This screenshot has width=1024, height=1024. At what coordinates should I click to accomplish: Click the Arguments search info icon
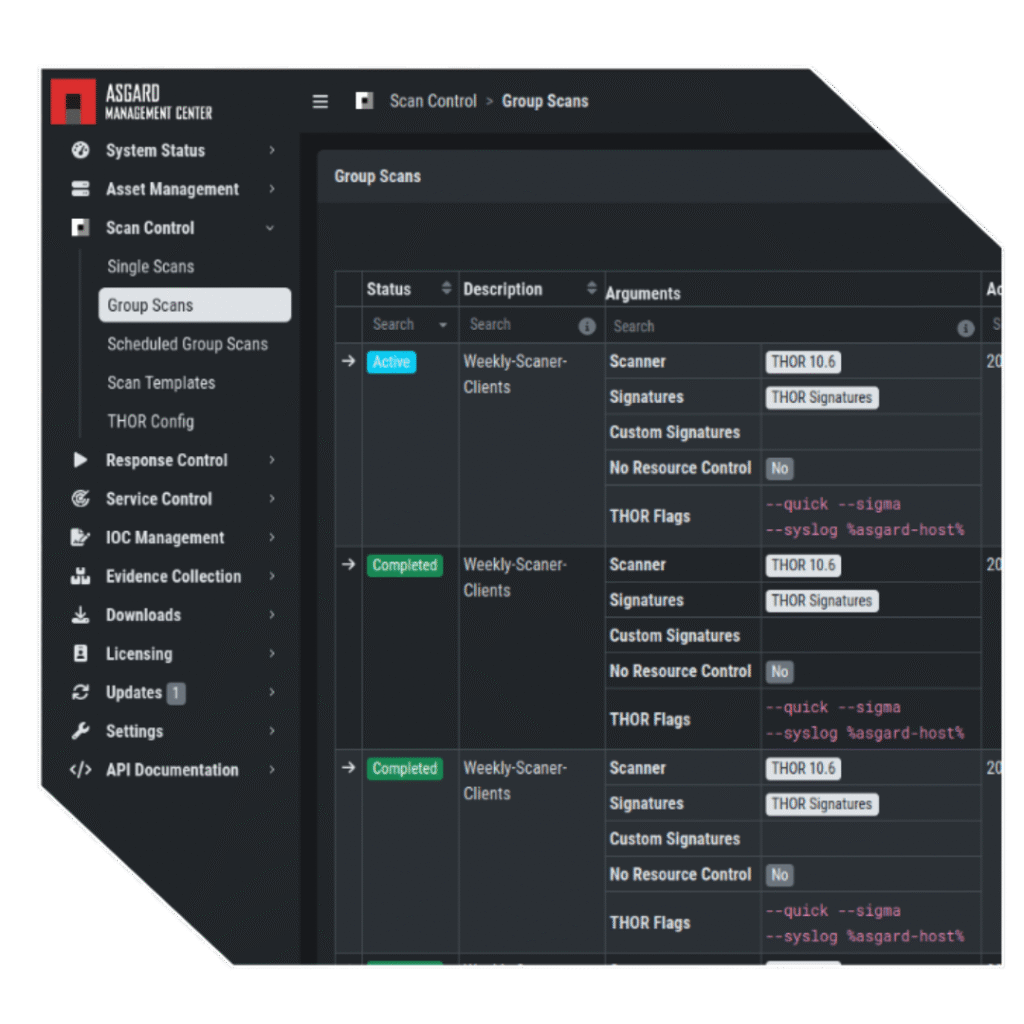(x=966, y=328)
